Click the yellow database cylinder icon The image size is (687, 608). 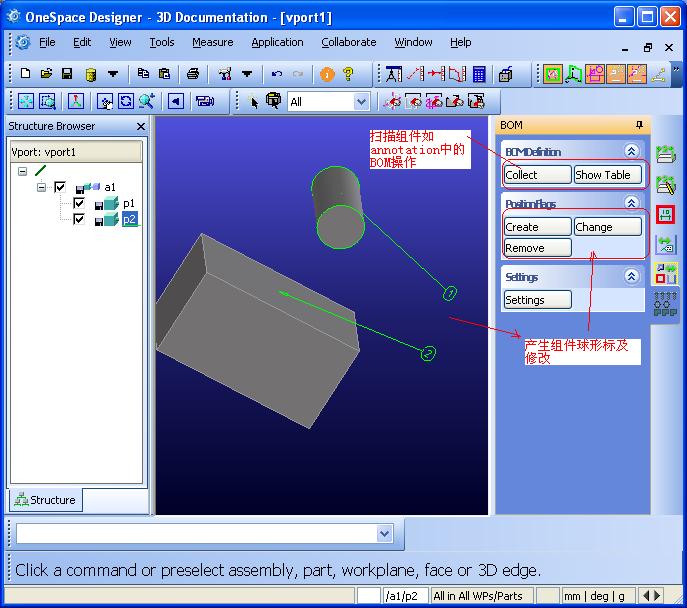click(x=91, y=74)
